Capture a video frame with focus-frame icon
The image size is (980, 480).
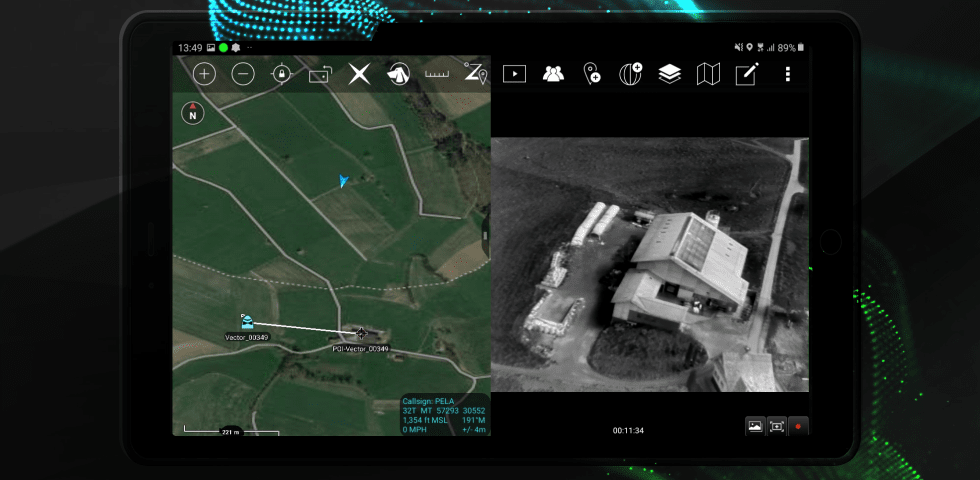(x=777, y=426)
